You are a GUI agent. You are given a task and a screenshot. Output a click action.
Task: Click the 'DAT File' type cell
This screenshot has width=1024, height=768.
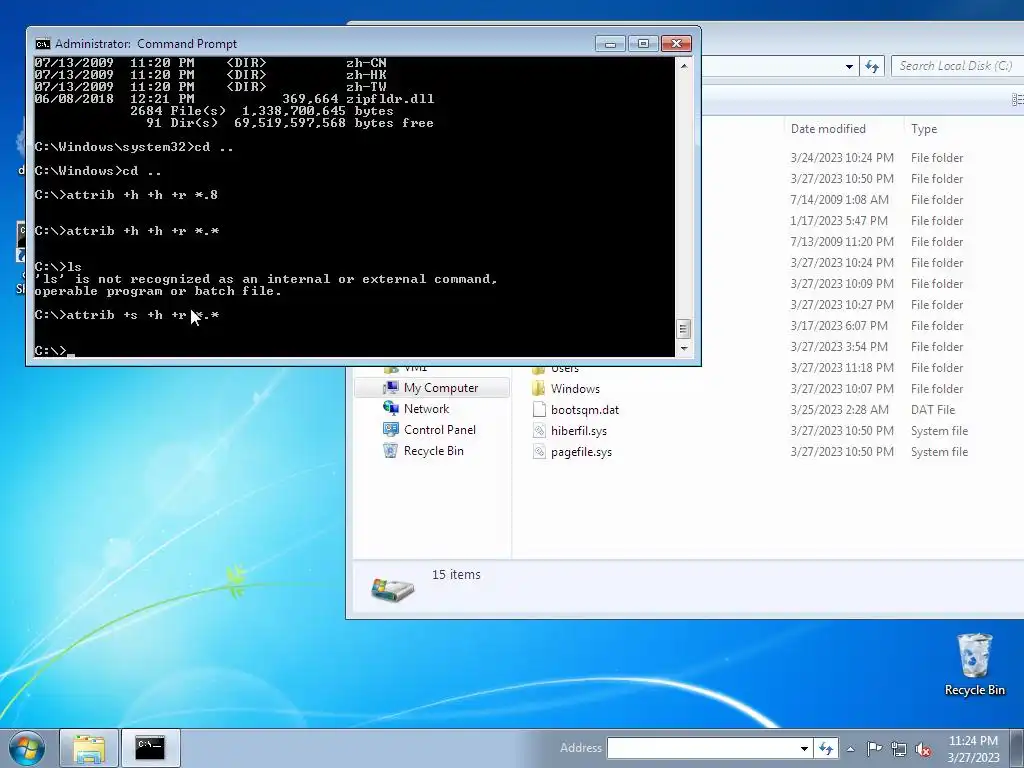(x=933, y=409)
